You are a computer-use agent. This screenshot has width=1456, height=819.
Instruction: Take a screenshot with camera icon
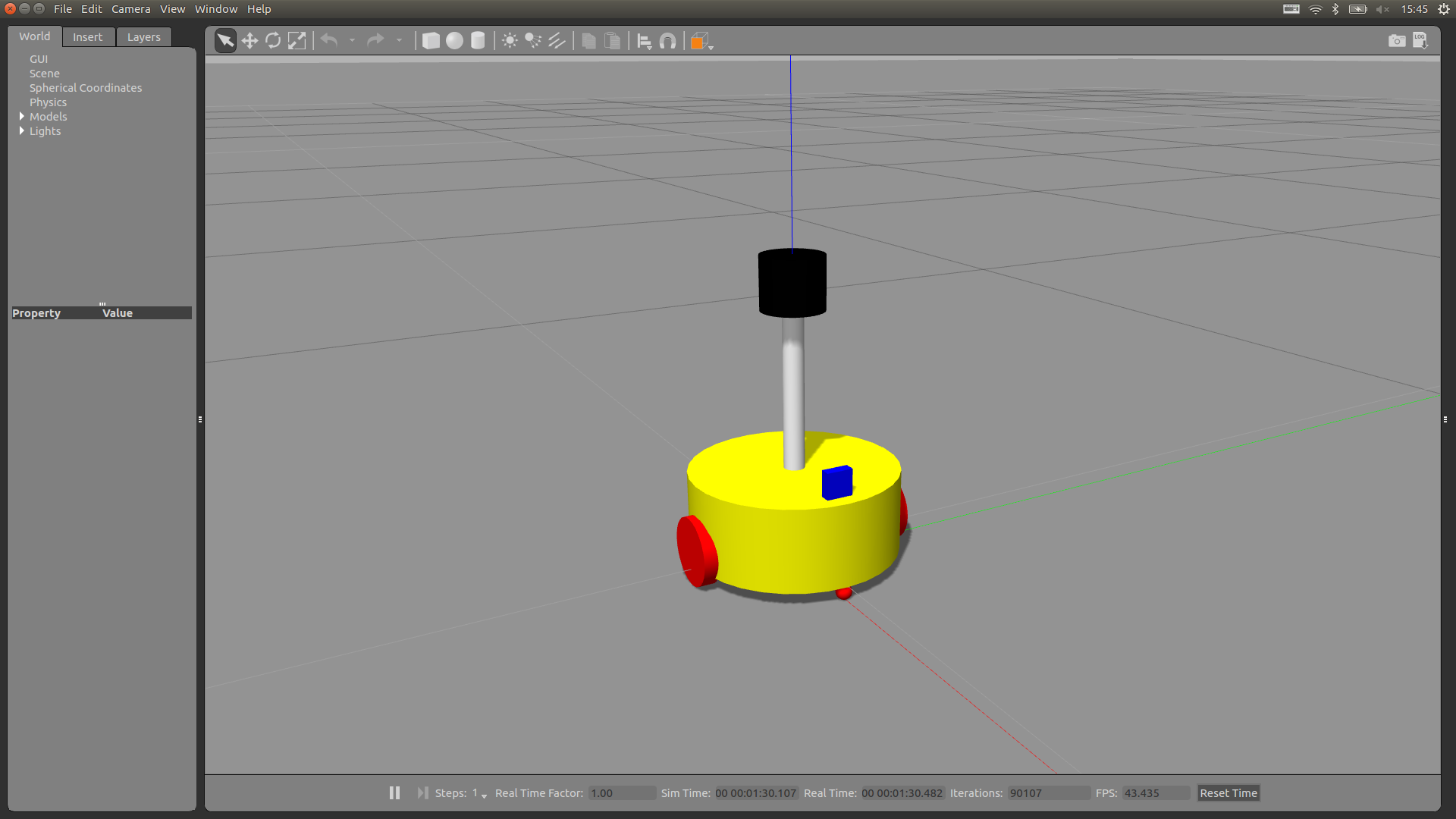point(1396,41)
